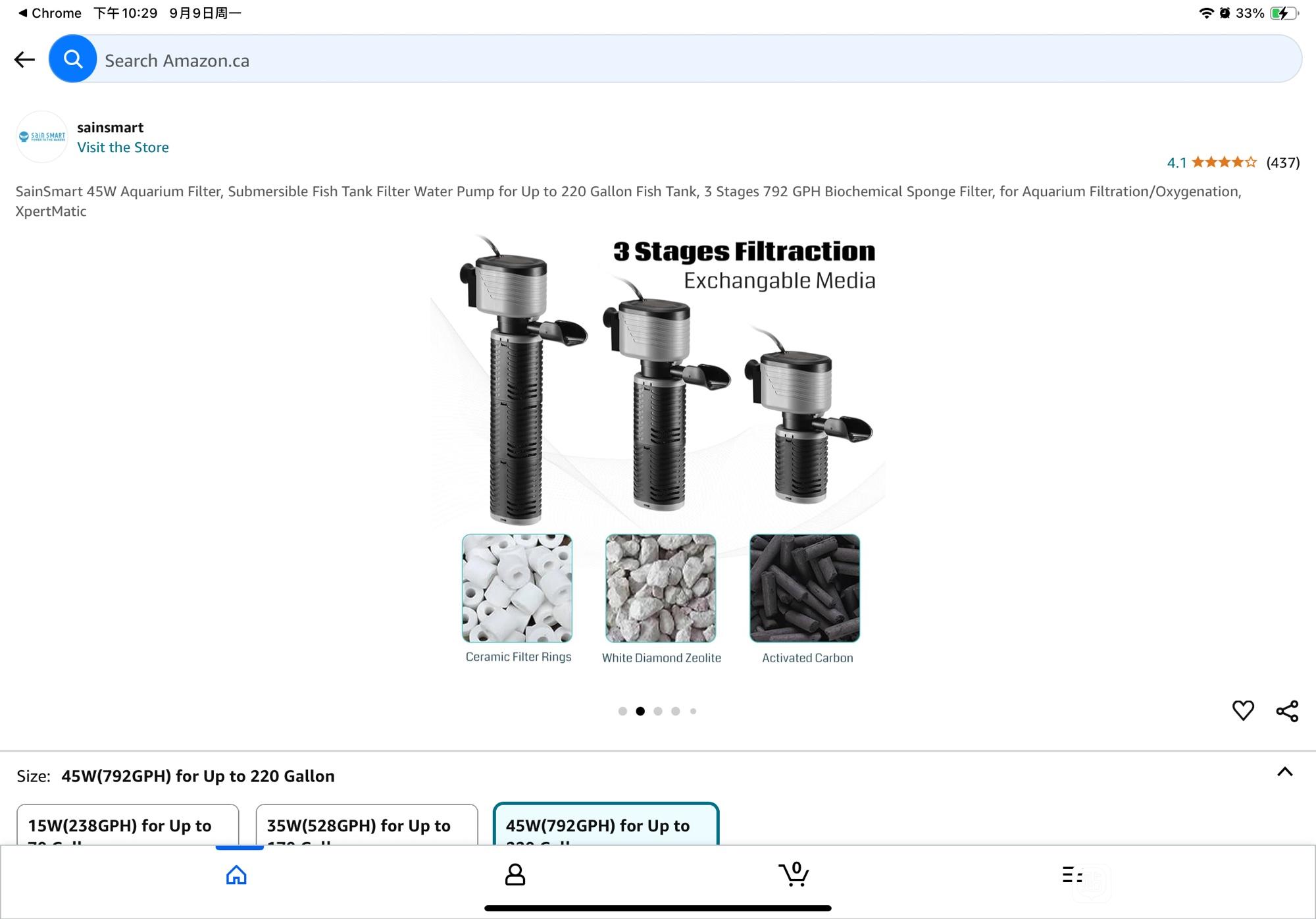The width and height of the screenshot is (1316, 919).
Task: Click the sainsmart brand name
Action: point(110,128)
